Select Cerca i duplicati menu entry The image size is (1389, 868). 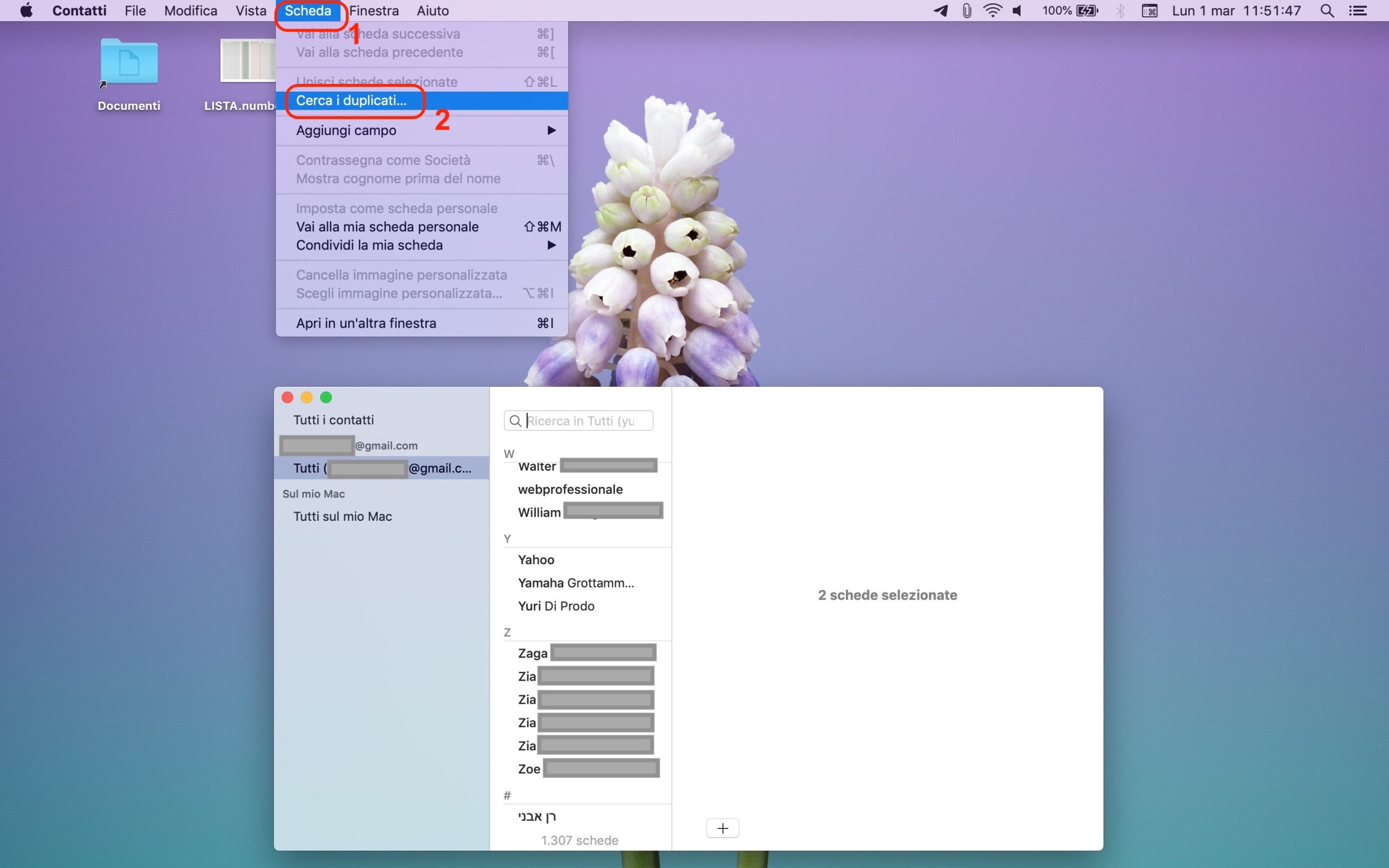pyautogui.click(x=351, y=100)
